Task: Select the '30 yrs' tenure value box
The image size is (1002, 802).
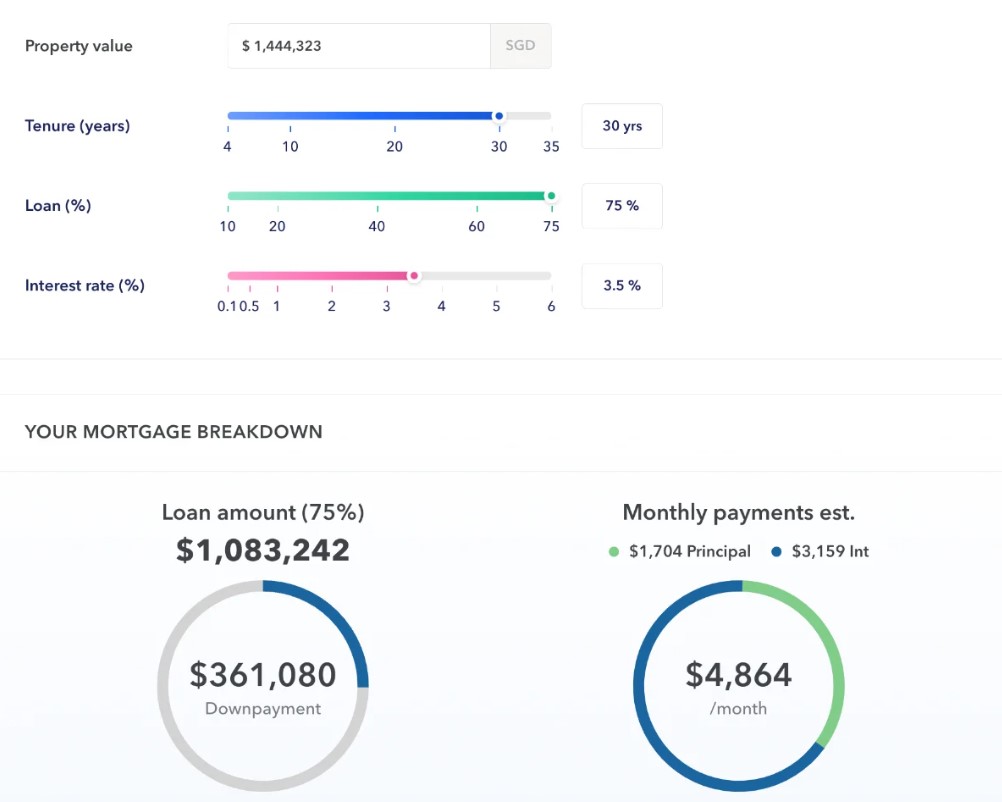Action: (621, 126)
